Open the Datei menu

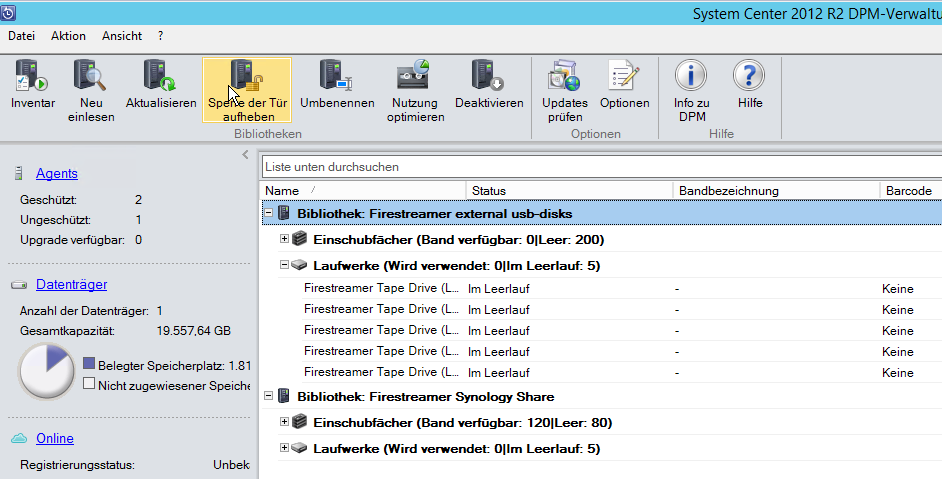tap(21, 35)
